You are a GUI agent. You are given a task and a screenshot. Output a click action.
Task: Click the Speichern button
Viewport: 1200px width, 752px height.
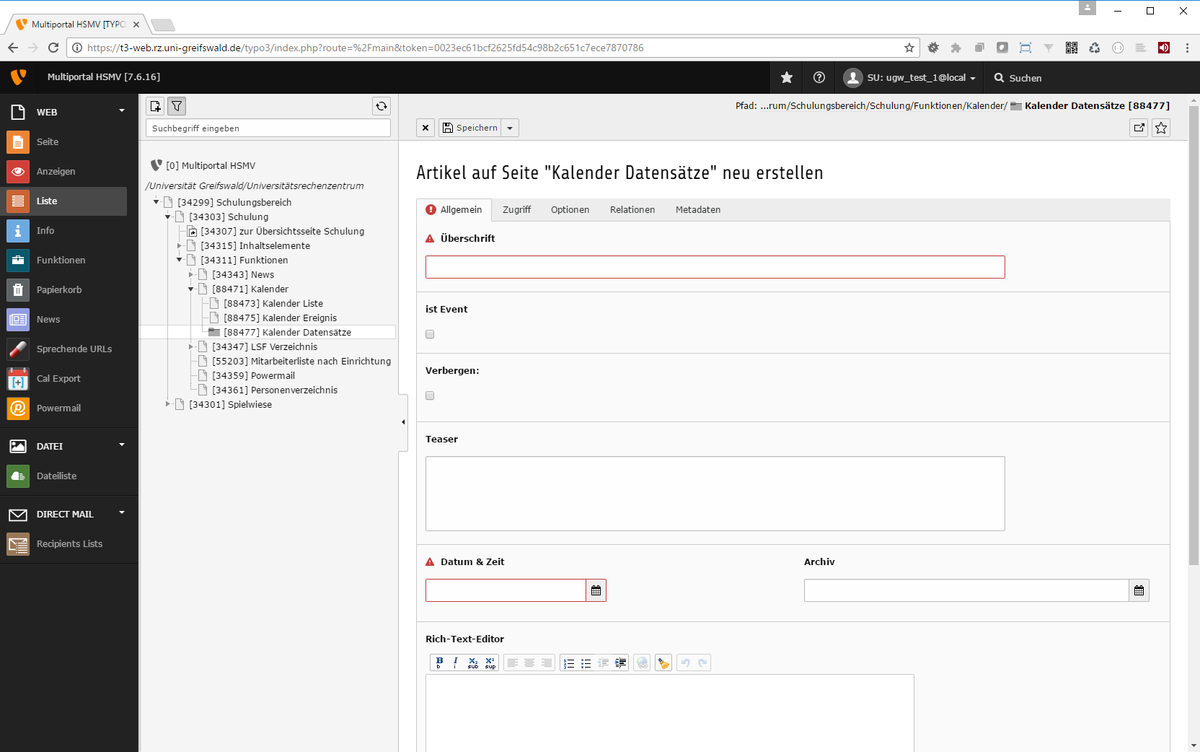[470, 128]
